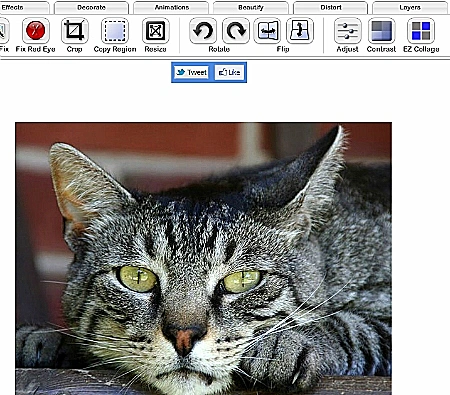Open the Resize tool
The width and height of the screenshot is (450, 395).
pos(156,31)
